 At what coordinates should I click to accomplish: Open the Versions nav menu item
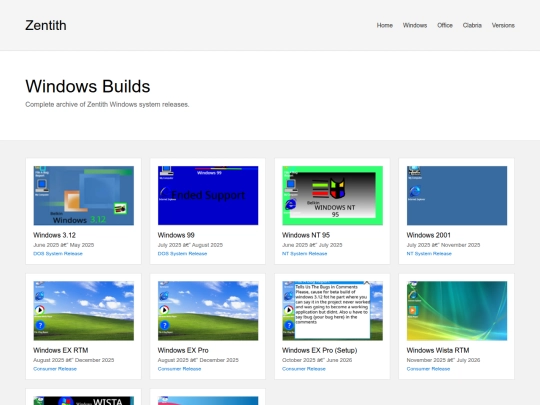[503, 25]
